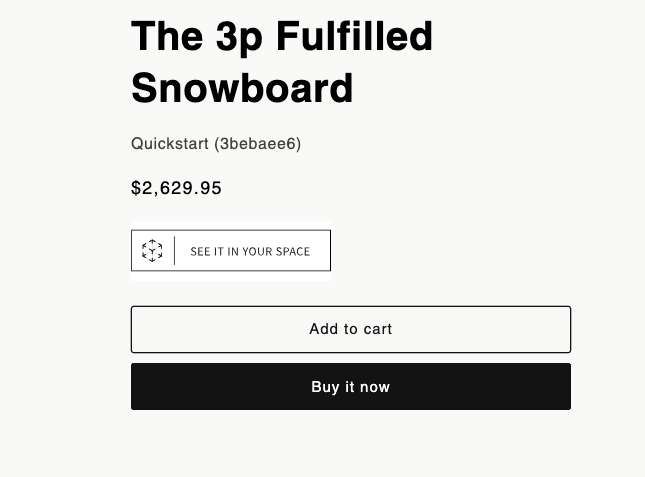Click the word 'Quickstart' under the title

pos(170,144)
